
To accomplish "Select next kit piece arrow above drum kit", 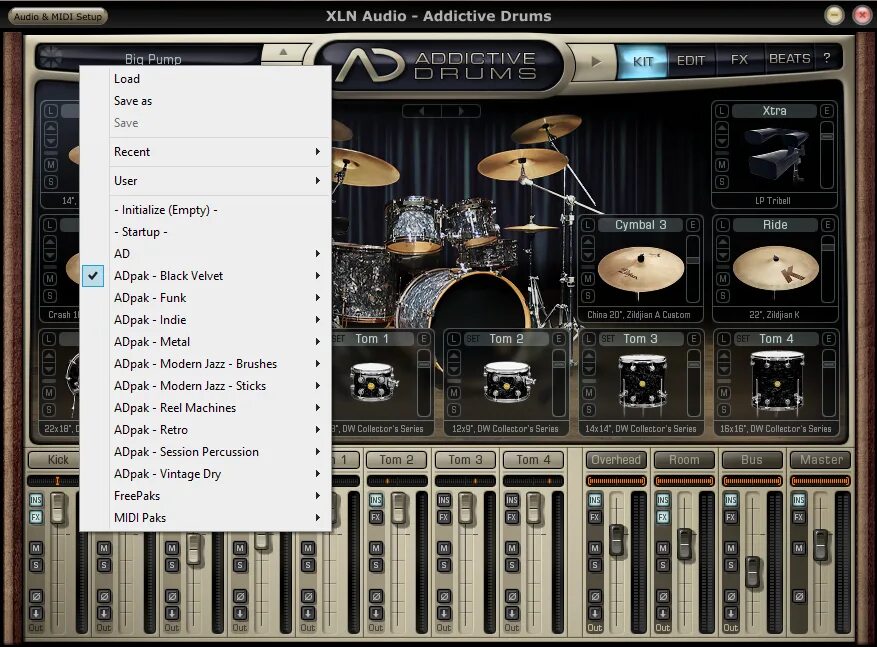I will (x=461, y=111).
